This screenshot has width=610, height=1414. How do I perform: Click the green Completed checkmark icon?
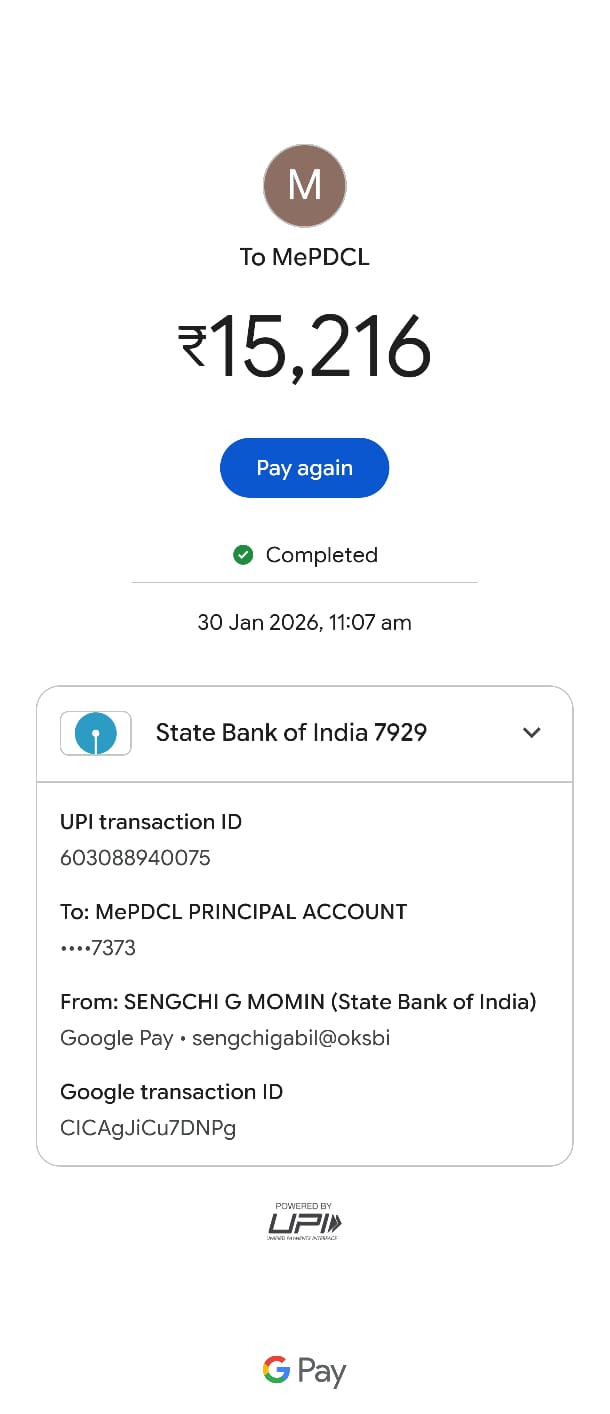(x=243, y=555)
